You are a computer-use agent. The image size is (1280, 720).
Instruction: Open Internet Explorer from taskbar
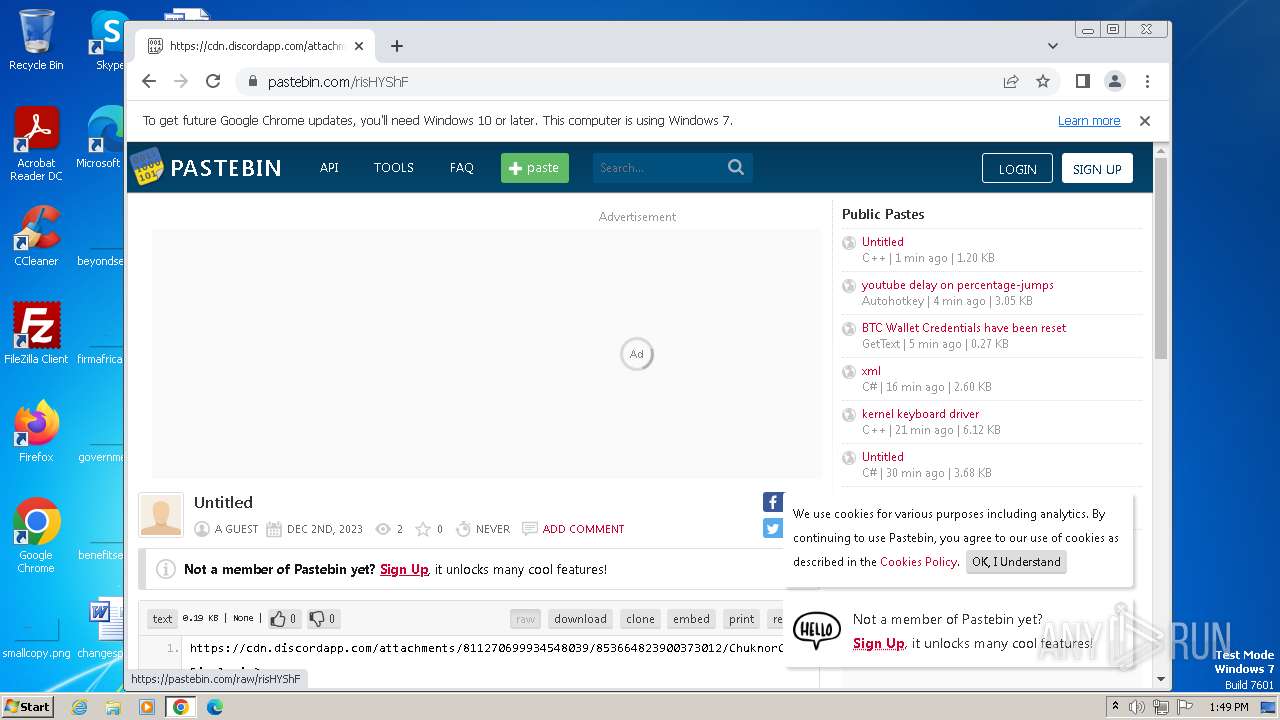(79, 707)
